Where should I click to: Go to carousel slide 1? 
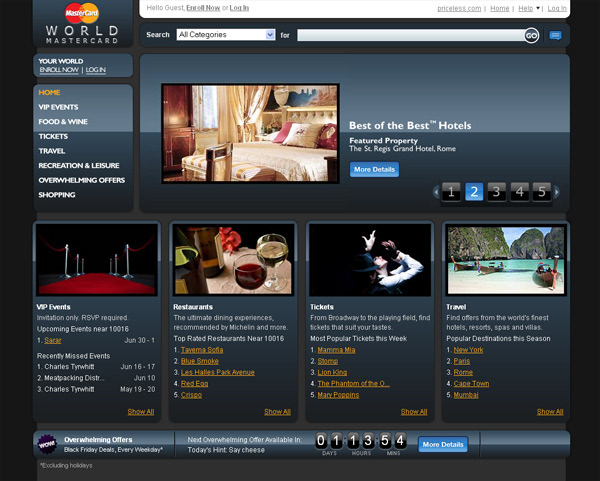451,192
